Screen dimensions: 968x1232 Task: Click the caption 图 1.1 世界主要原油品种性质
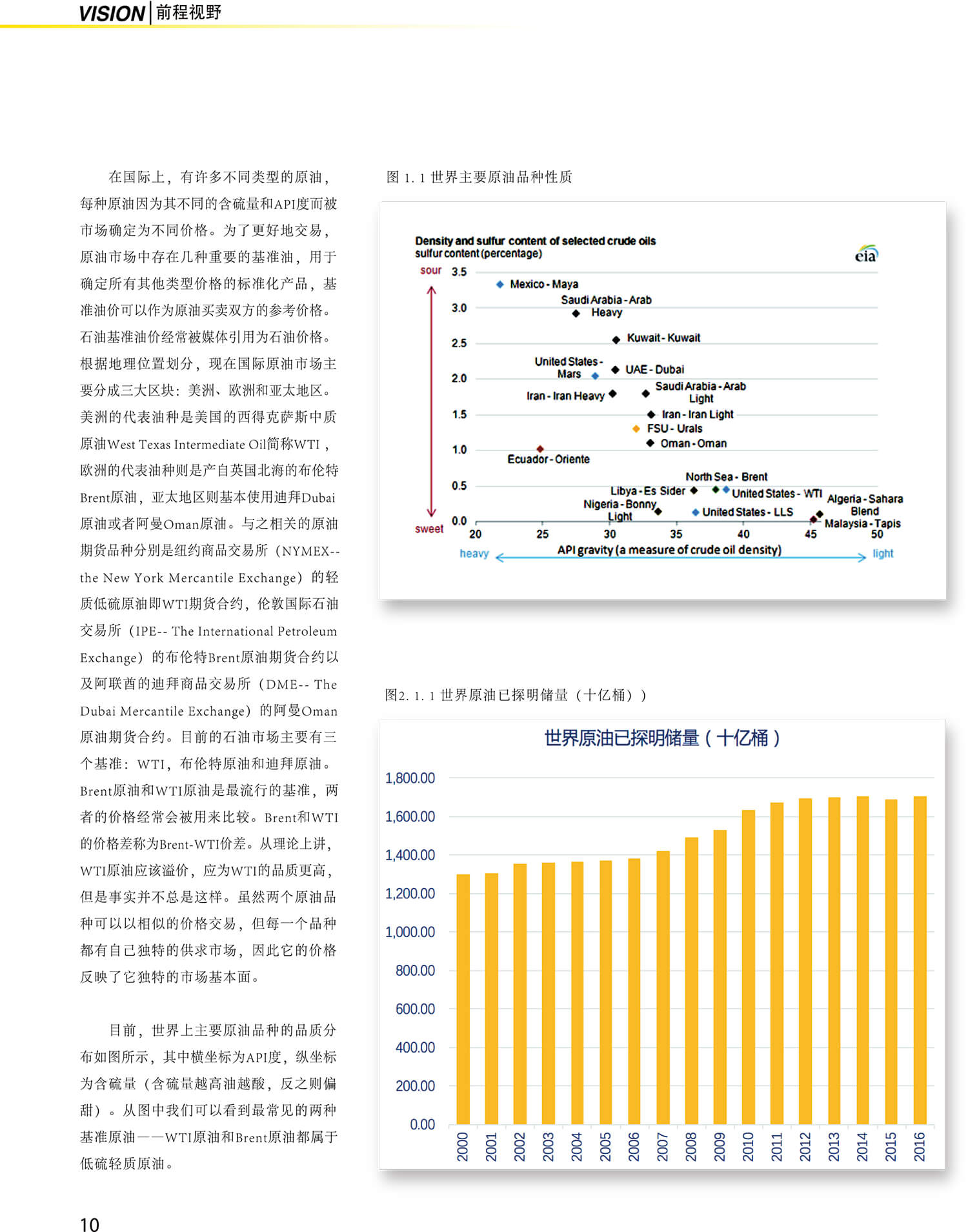479,177
